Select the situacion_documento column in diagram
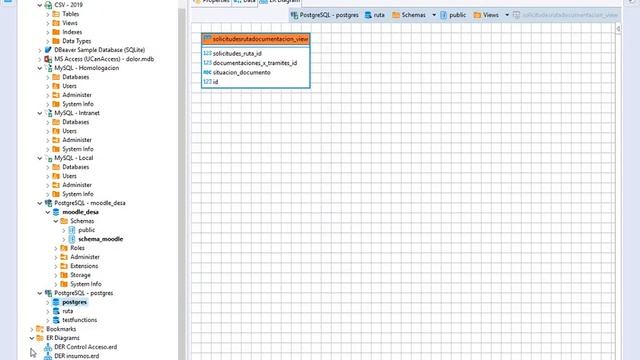This screenshot has width=640, height=360. click(242, 72)
